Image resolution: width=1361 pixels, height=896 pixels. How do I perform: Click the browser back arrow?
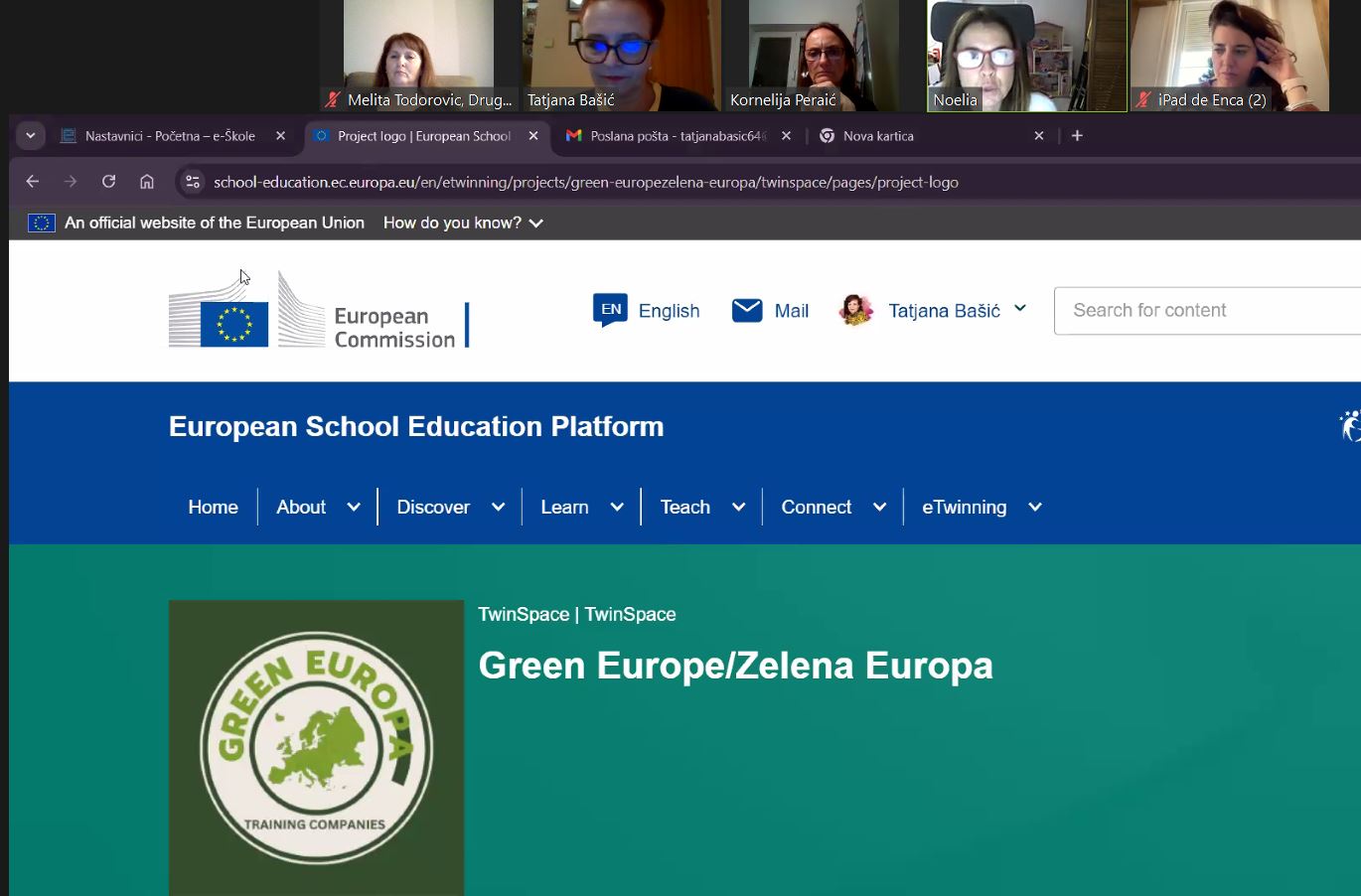pyautogui.click(x=32, y=182)
